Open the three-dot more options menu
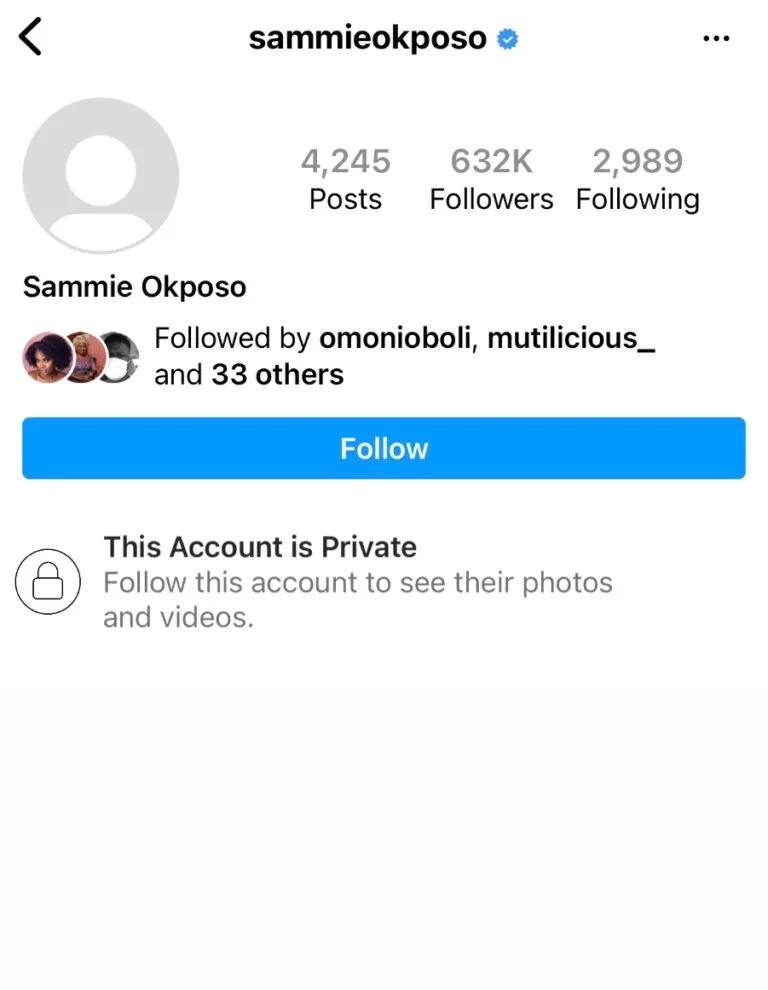Screen dimensions: 768x990 coord(716,38)
